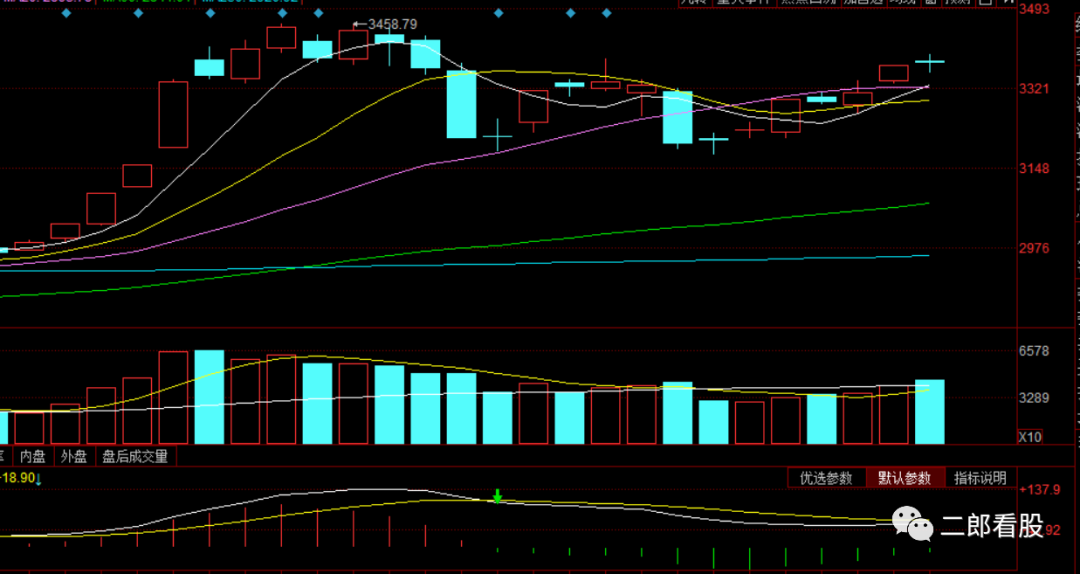Screen dimensions: 1080x574
Task: Click the 3458.79 high price label
Action: [393, 24]
